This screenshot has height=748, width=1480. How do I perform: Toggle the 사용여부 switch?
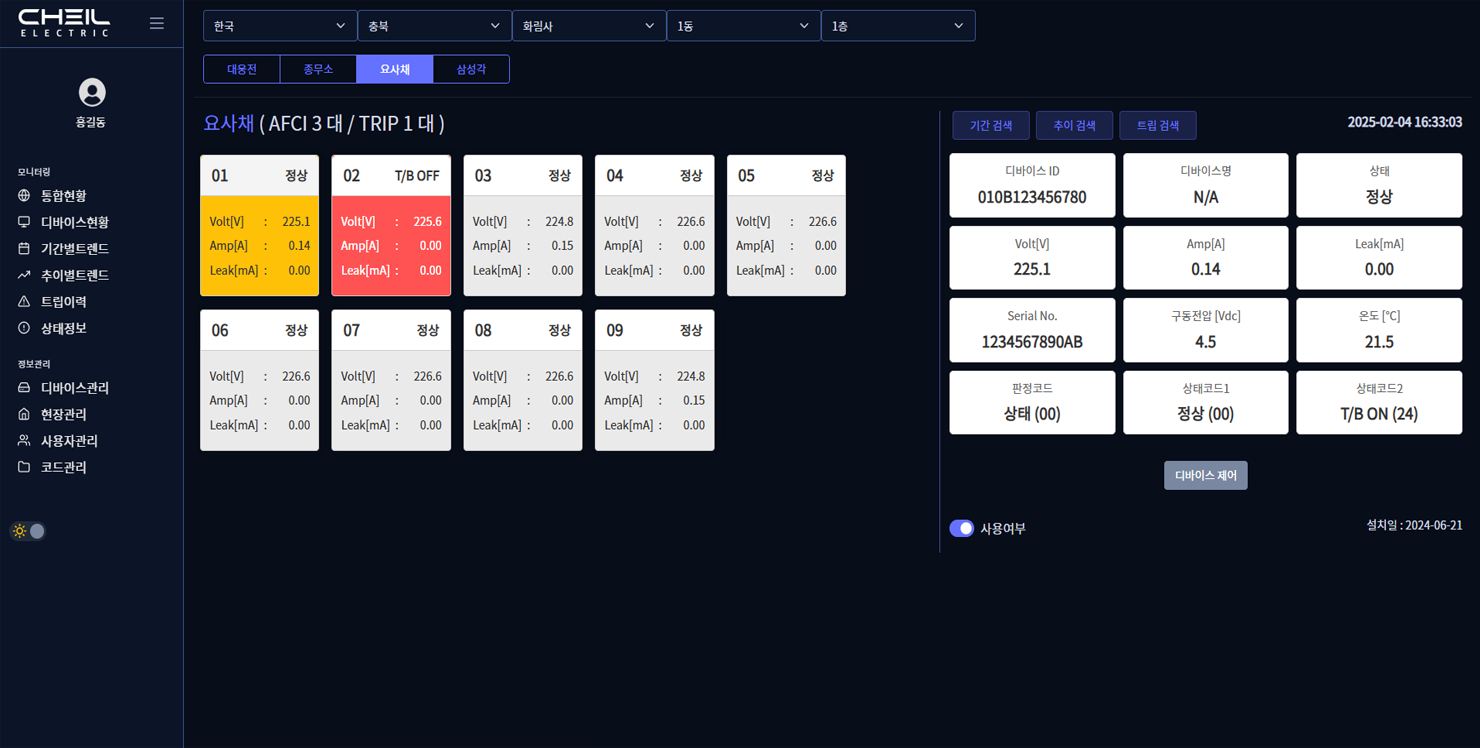point(961,528)
